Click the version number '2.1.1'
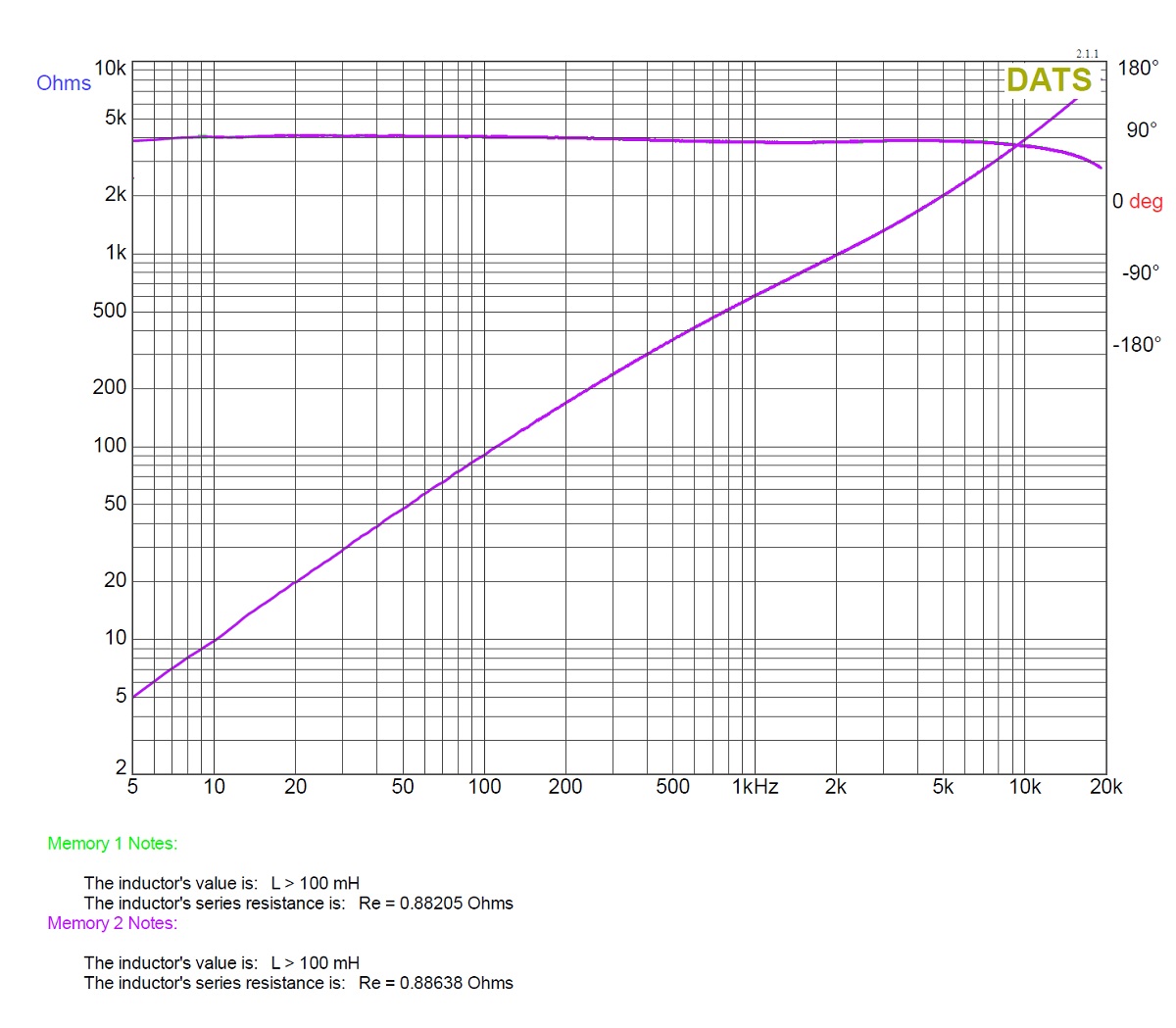The image size is (1176, 1028). click(1088, 54)
